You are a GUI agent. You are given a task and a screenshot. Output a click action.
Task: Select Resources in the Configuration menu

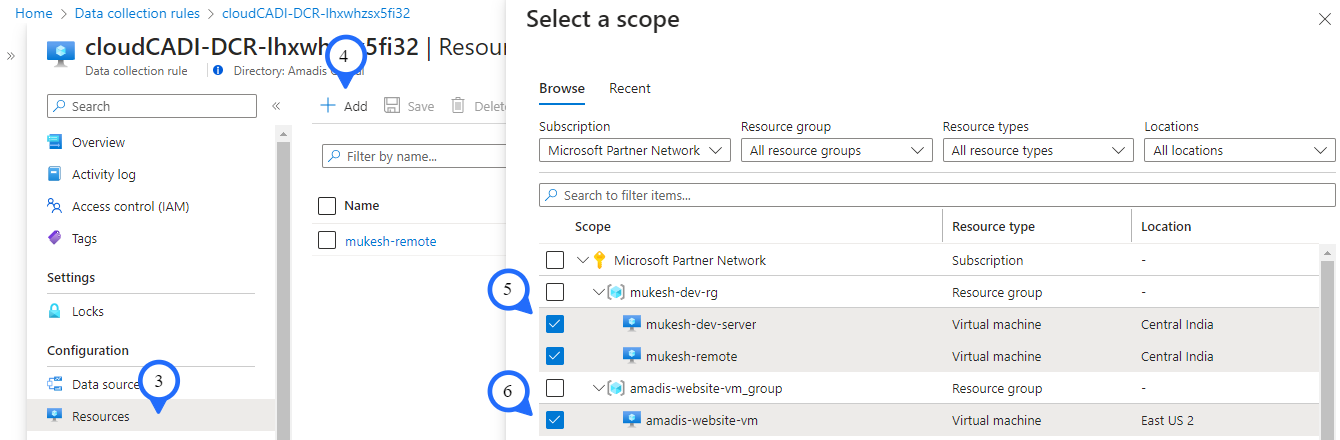coord(100,416)
